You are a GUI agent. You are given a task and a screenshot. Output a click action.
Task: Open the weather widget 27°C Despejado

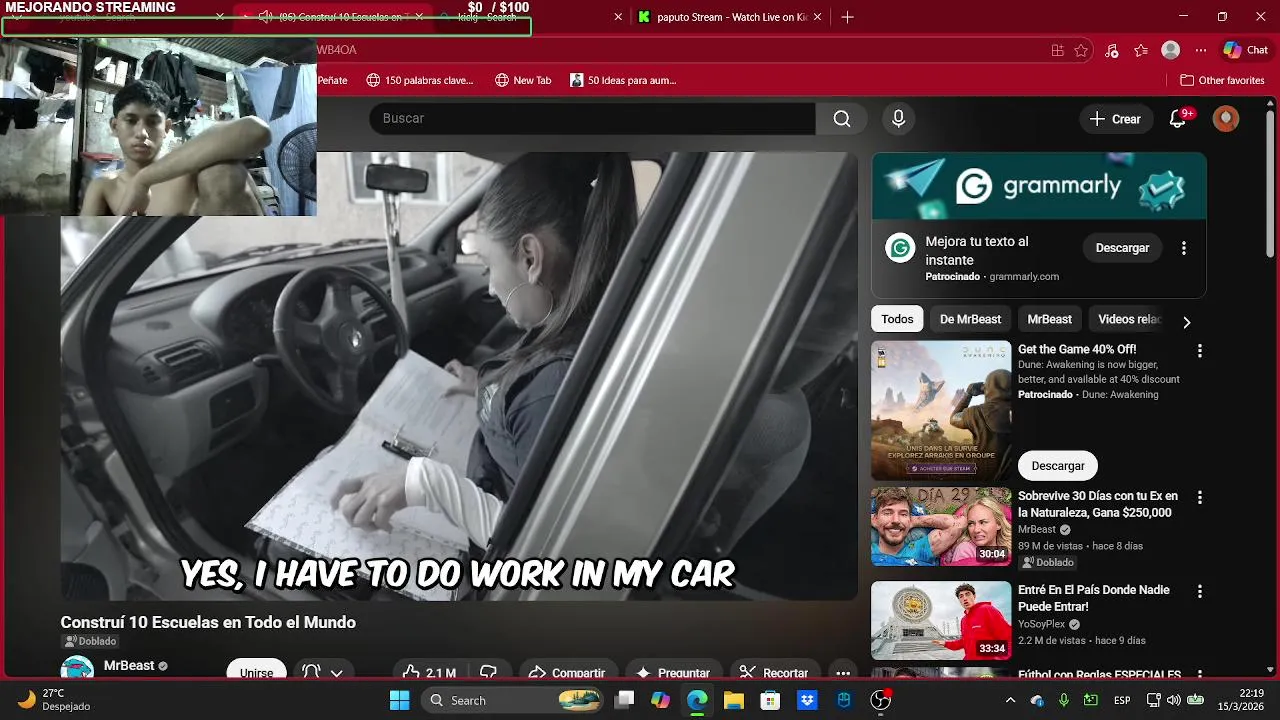55,700
